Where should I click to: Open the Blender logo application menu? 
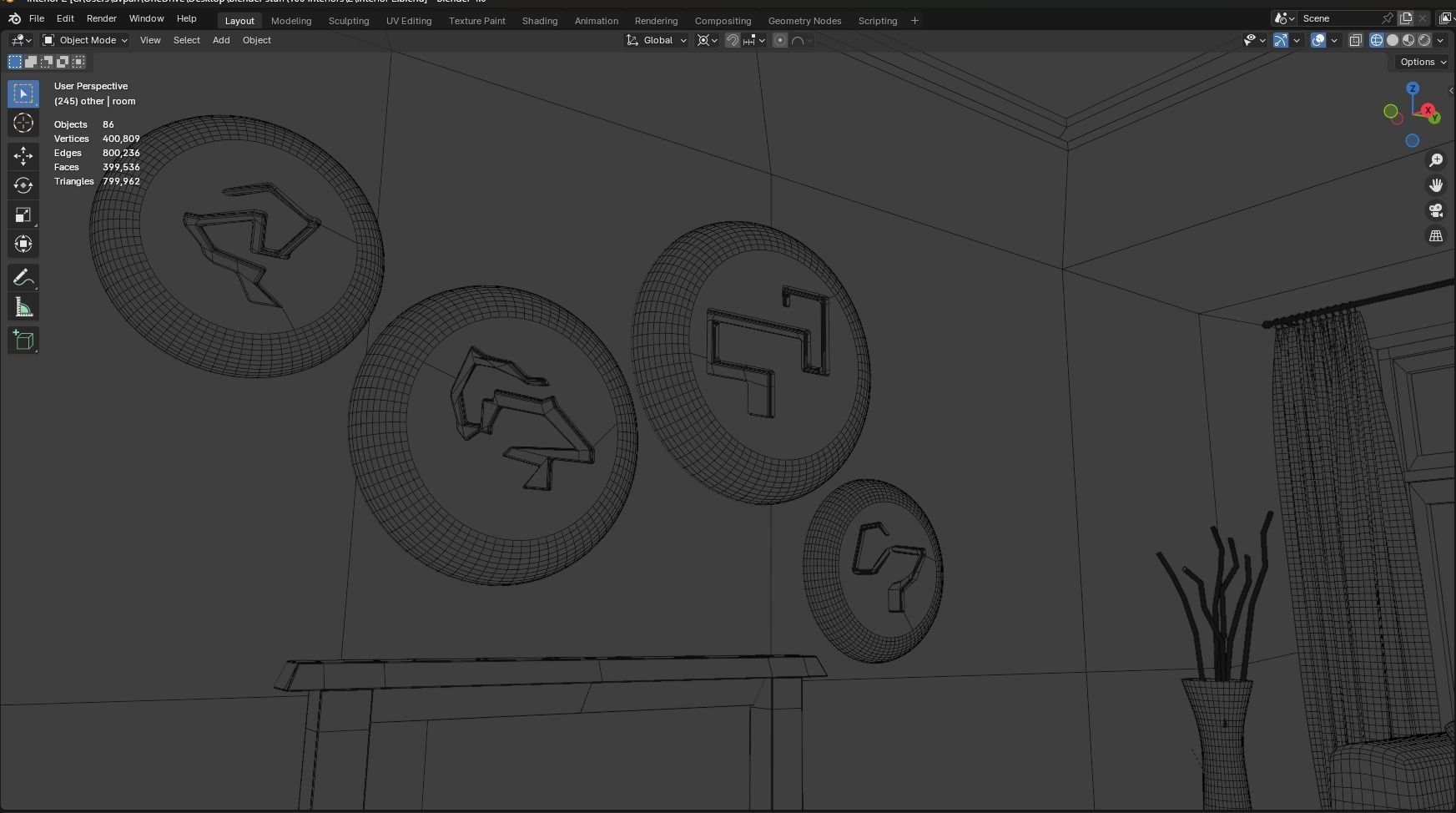[x=14, y=18]
